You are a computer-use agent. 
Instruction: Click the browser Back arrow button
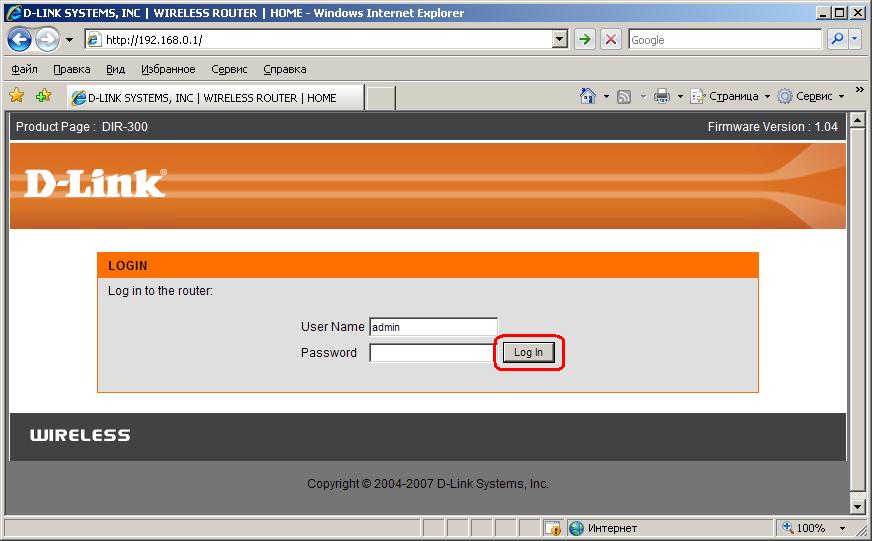[x=20, y=40]
